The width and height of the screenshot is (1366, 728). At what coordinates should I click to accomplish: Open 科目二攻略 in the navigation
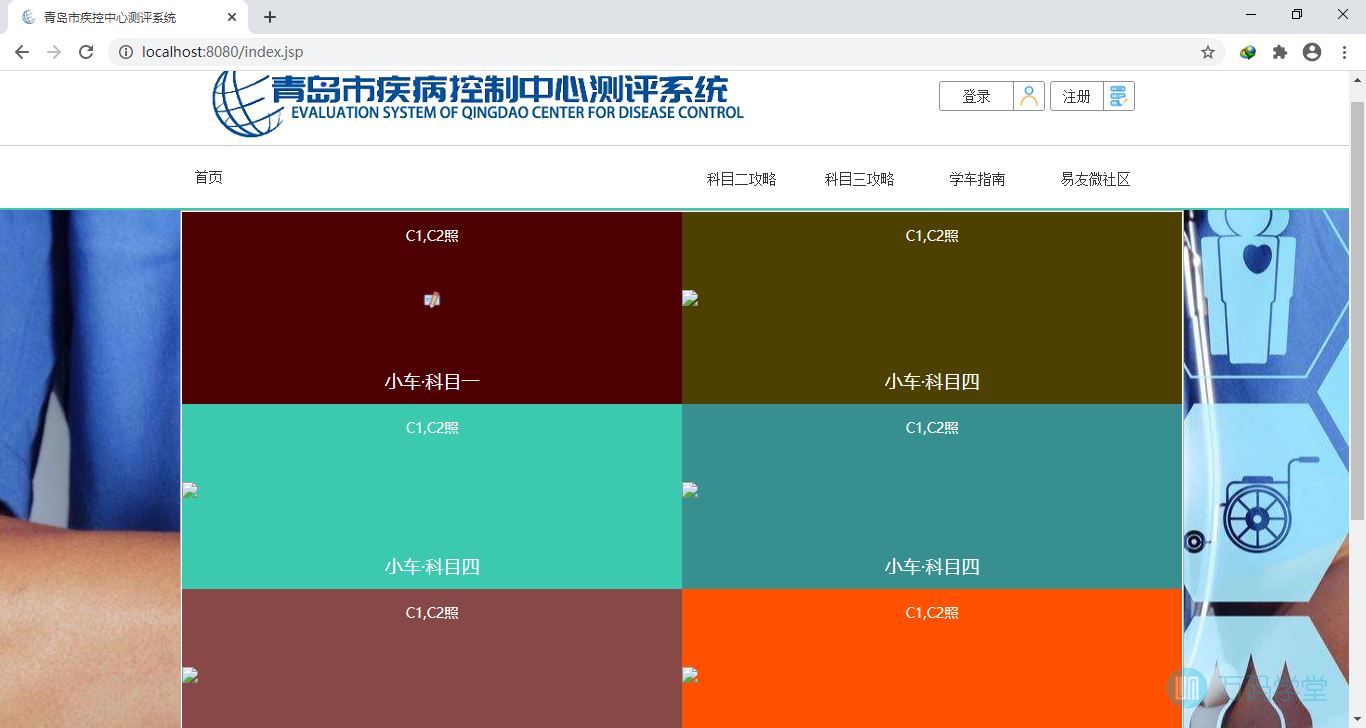coord(741,179)
